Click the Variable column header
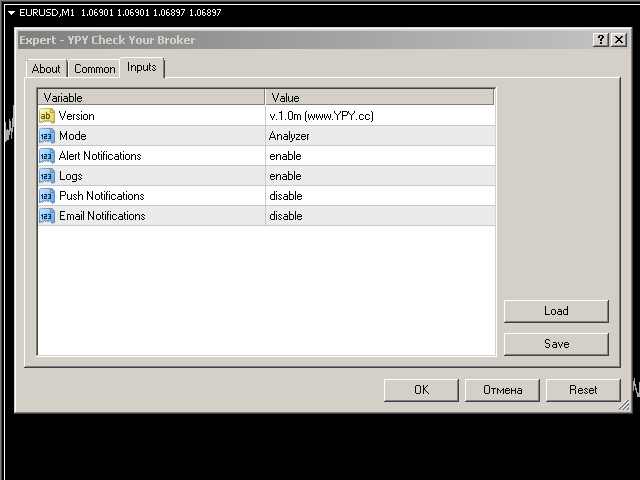 (x=150, y=98)
